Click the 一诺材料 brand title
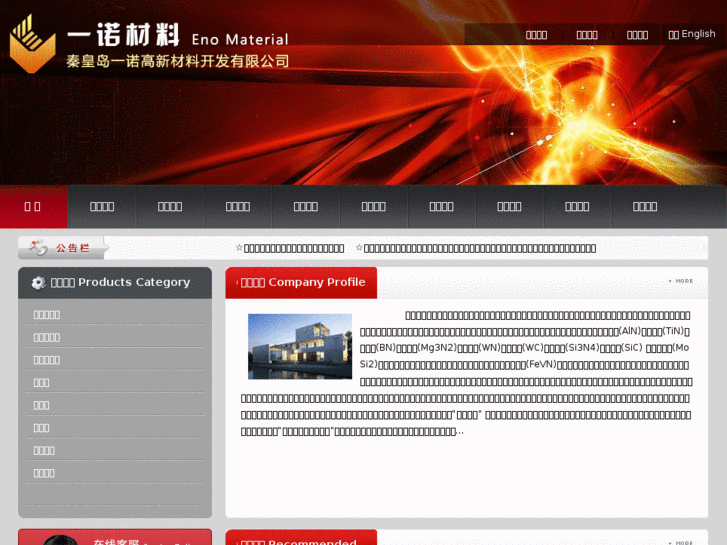This screenshot has width=727, height=545. [x=123, y=35]
